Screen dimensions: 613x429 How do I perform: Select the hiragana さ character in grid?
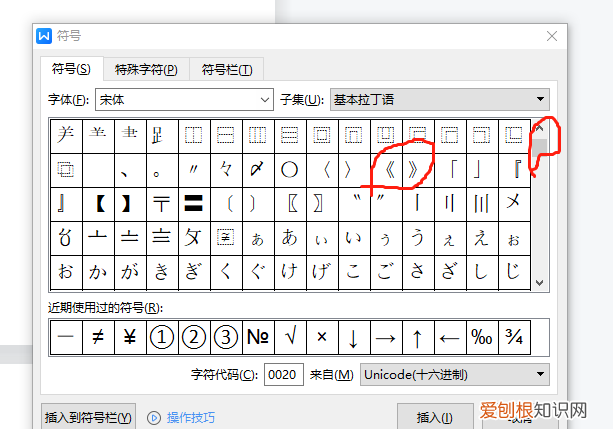tap(419, 272)
